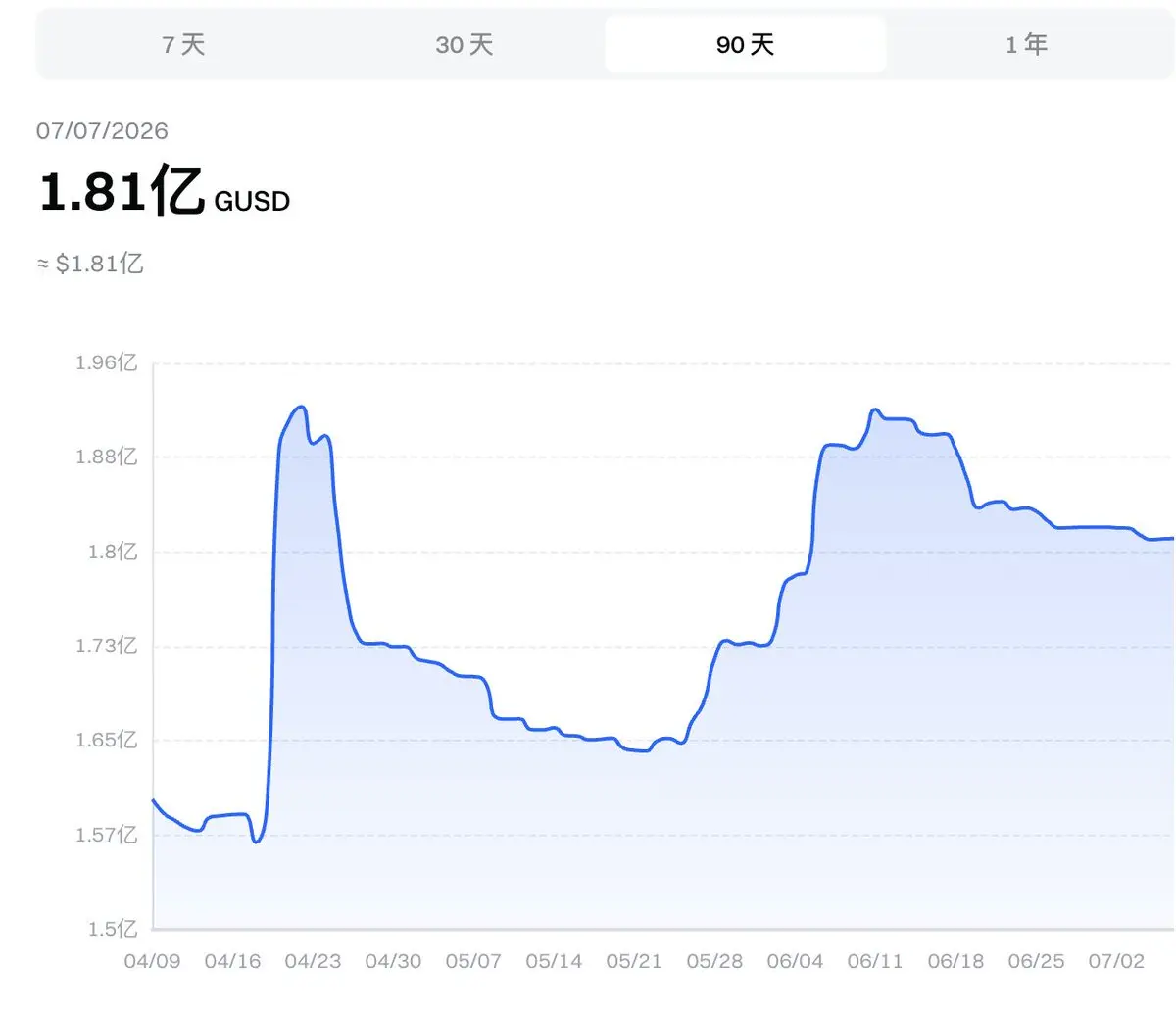Click the 06/18 x-axis date label
This screenshot has height=1011, width=1176.
pos(955,961)
